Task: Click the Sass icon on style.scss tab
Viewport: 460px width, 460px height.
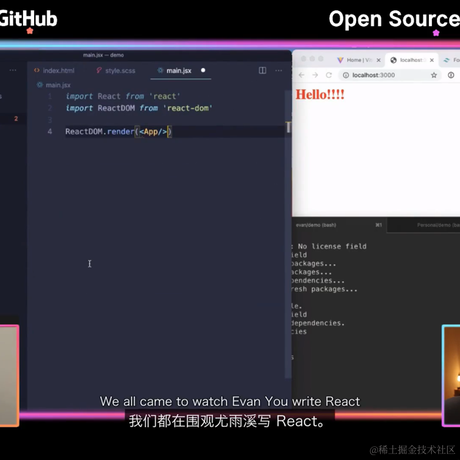Action: [x=99, y=70]
